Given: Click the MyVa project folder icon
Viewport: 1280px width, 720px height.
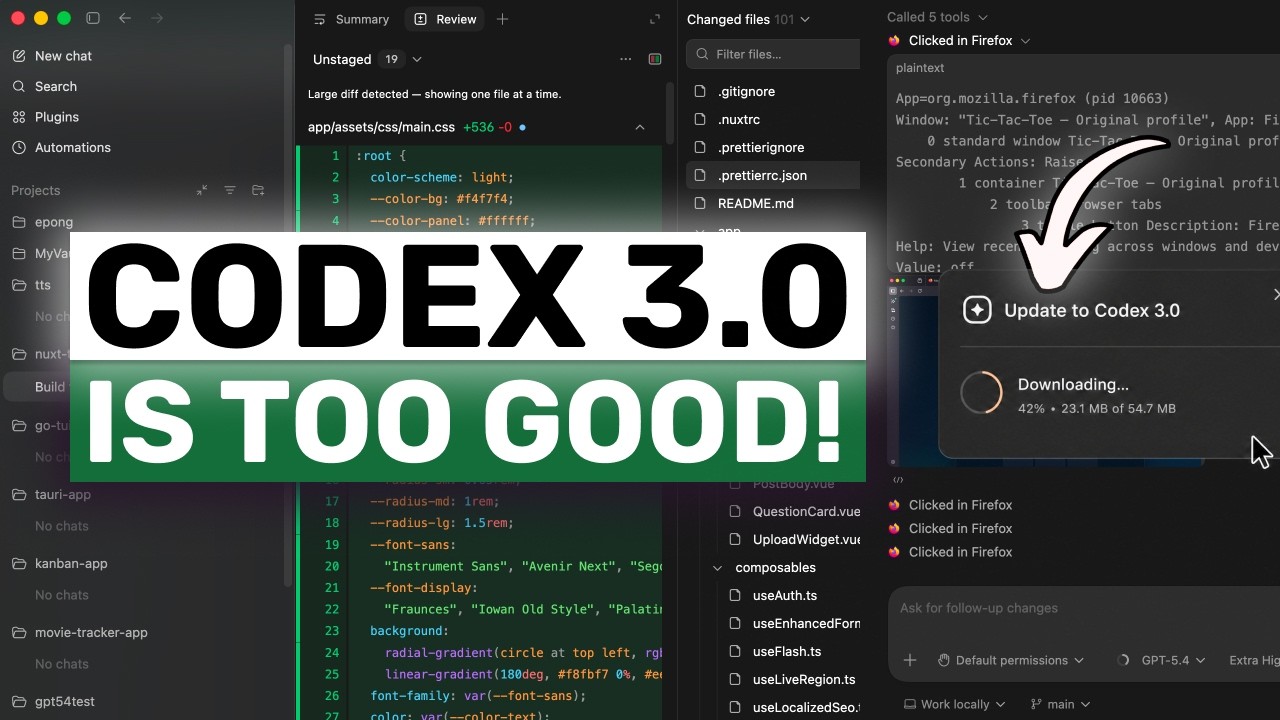Looking at the screenshot, I should [x=18, y=254].
